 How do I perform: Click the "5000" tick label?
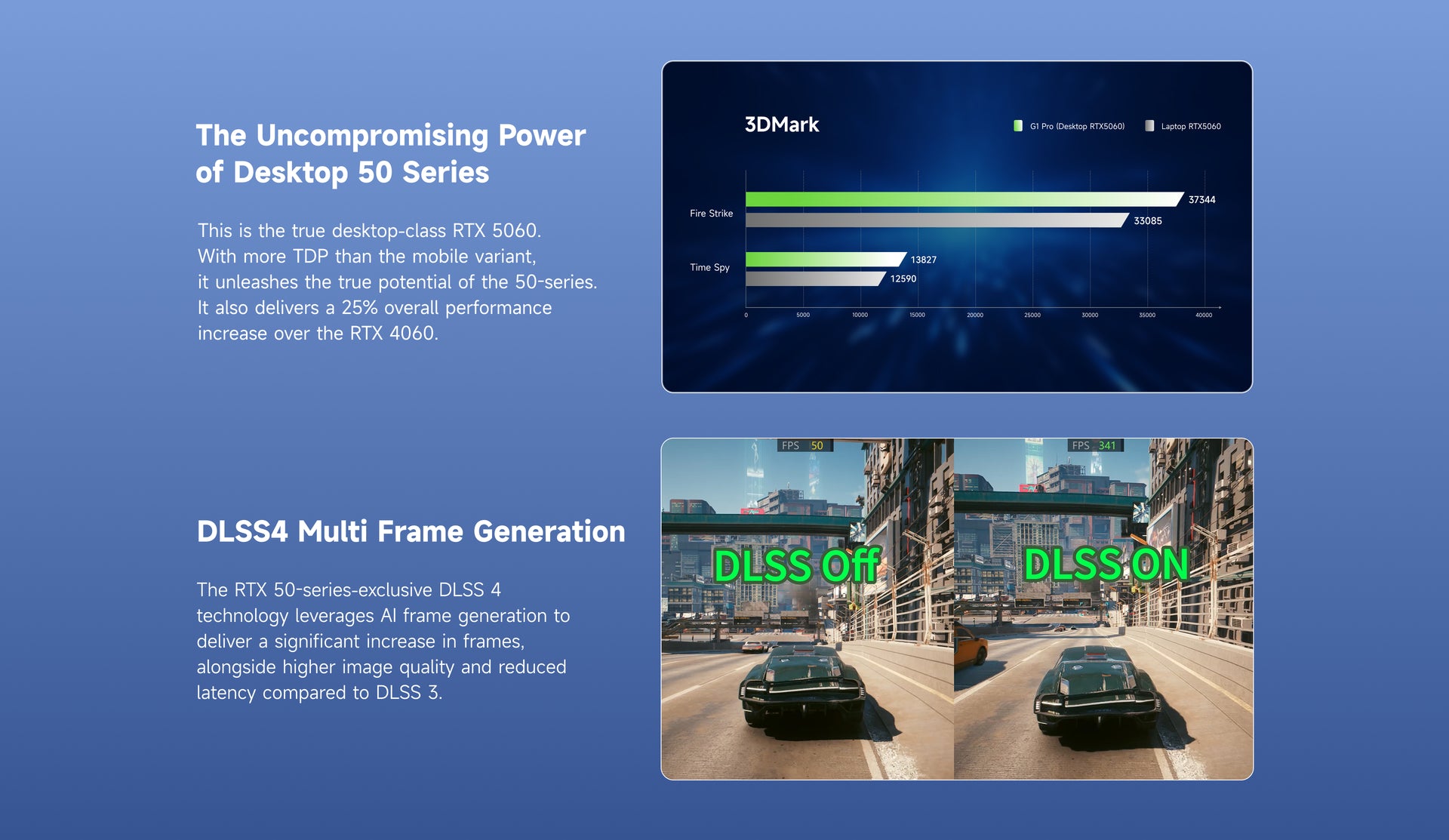tap(803, 315)
